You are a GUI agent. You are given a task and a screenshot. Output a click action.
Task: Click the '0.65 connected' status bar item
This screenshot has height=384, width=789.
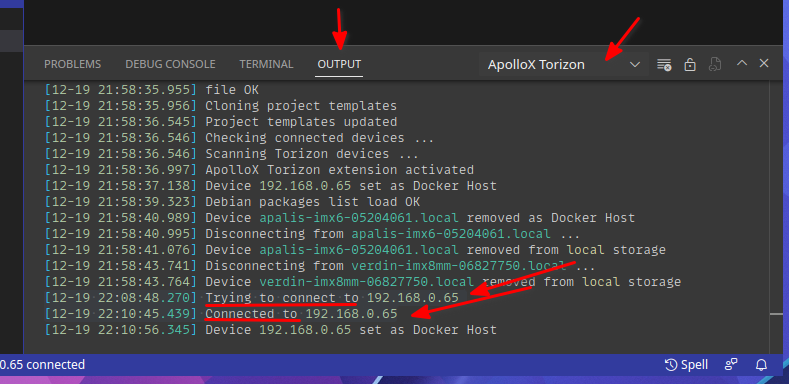42,364
